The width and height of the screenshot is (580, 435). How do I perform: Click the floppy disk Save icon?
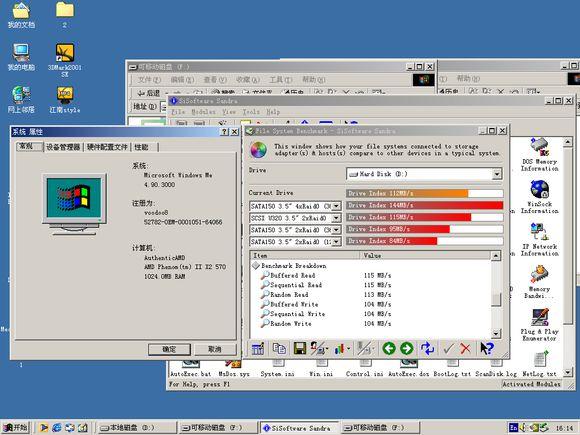click(x=300, y=348)
